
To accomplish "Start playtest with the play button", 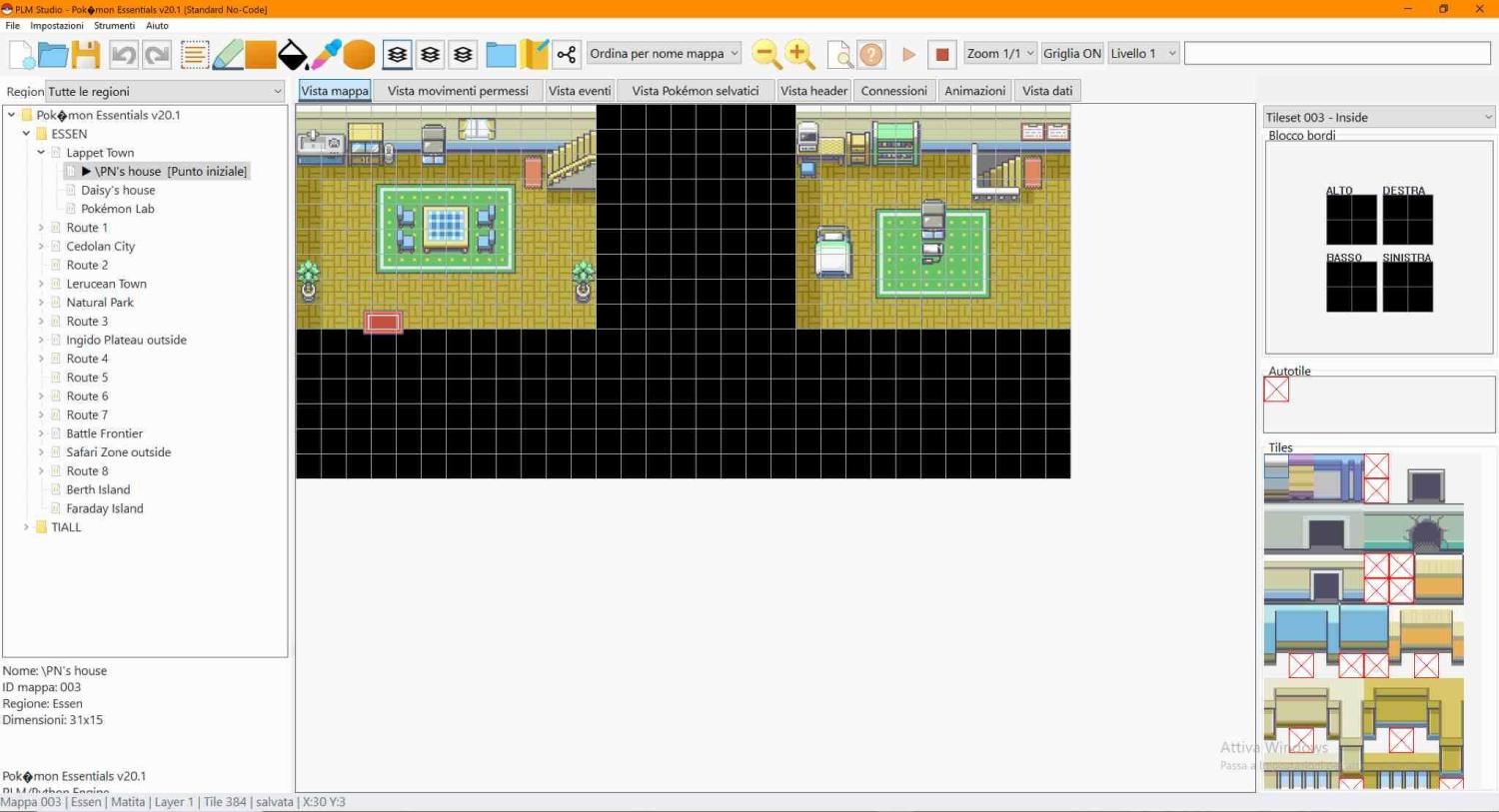I will pyautogui.click(x=908, y=54).
